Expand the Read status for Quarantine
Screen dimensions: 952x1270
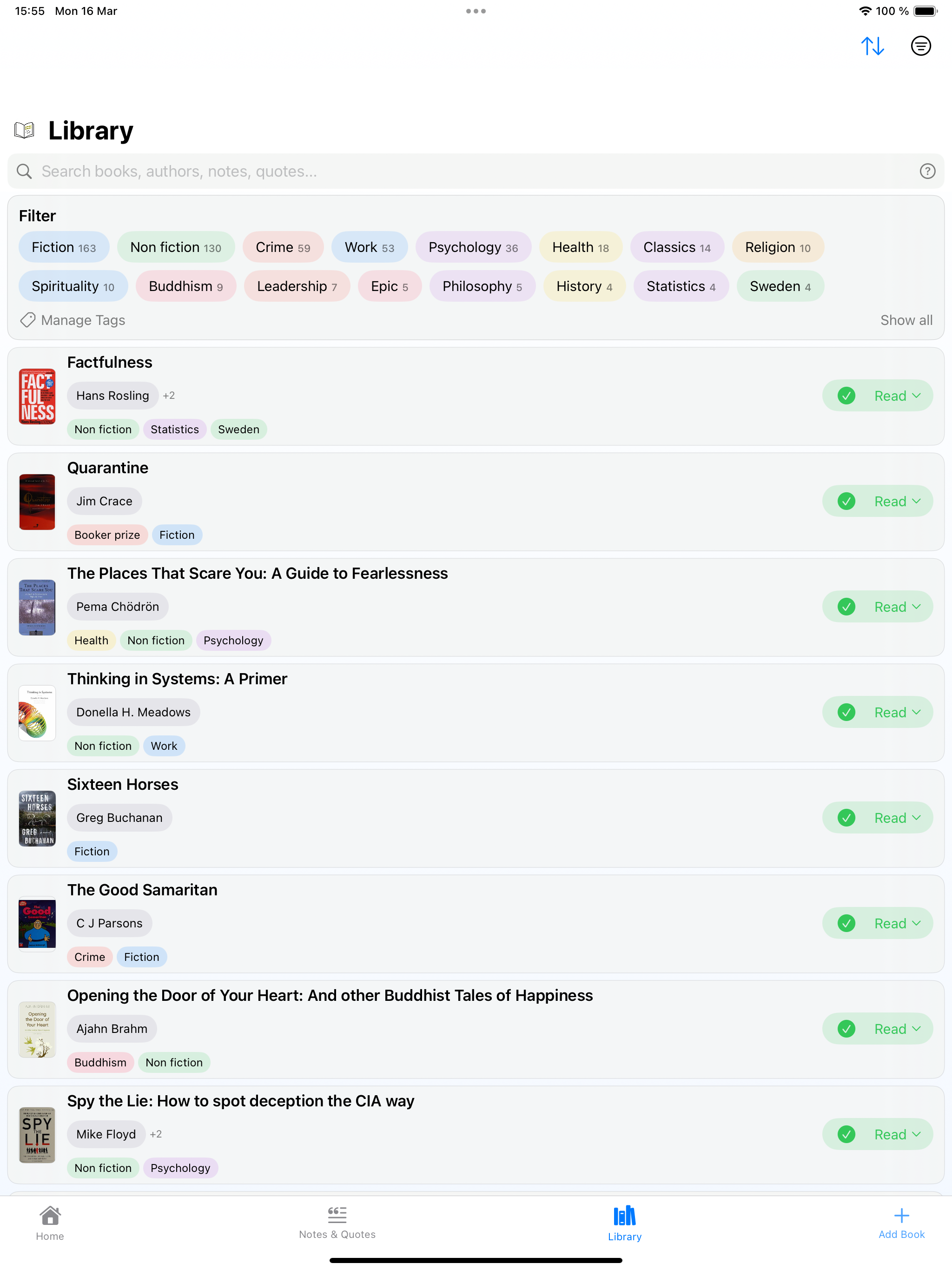pyautogui.click(x=877, y=501)
